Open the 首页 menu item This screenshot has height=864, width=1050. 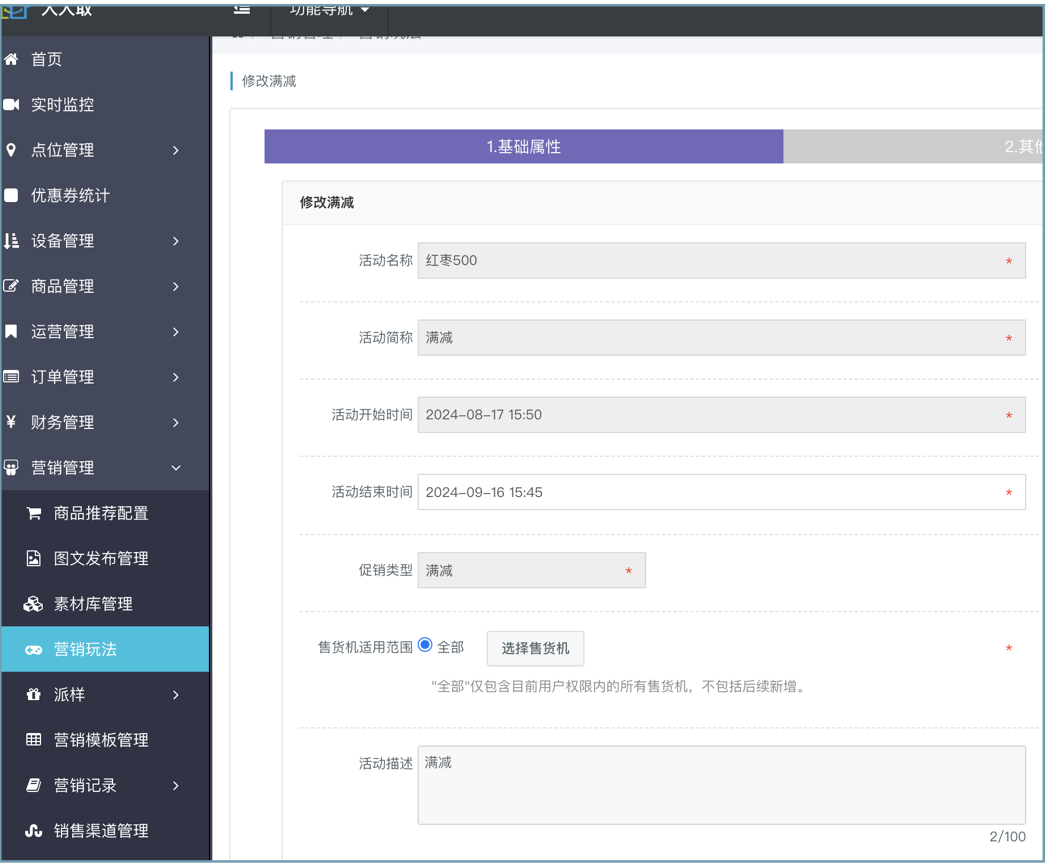pos(105,60)
